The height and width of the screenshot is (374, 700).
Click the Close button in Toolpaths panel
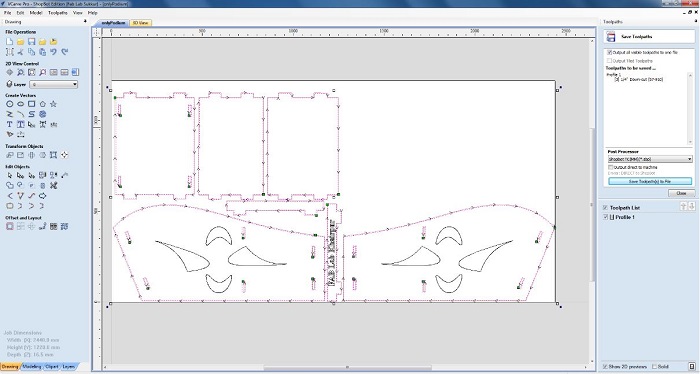tap(681, 193)
